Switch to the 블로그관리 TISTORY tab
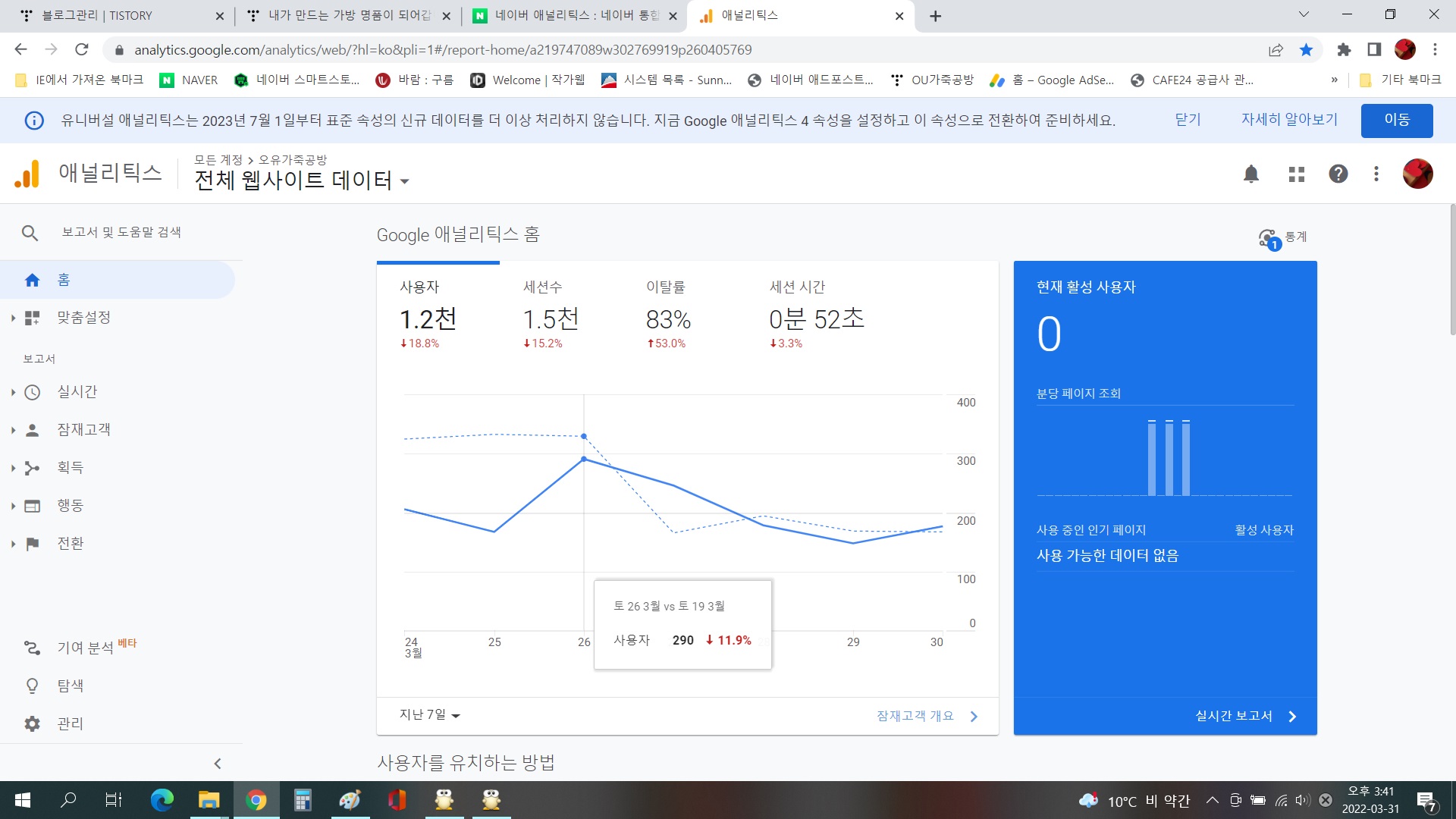1456x819 pixels. click(121, 16)
